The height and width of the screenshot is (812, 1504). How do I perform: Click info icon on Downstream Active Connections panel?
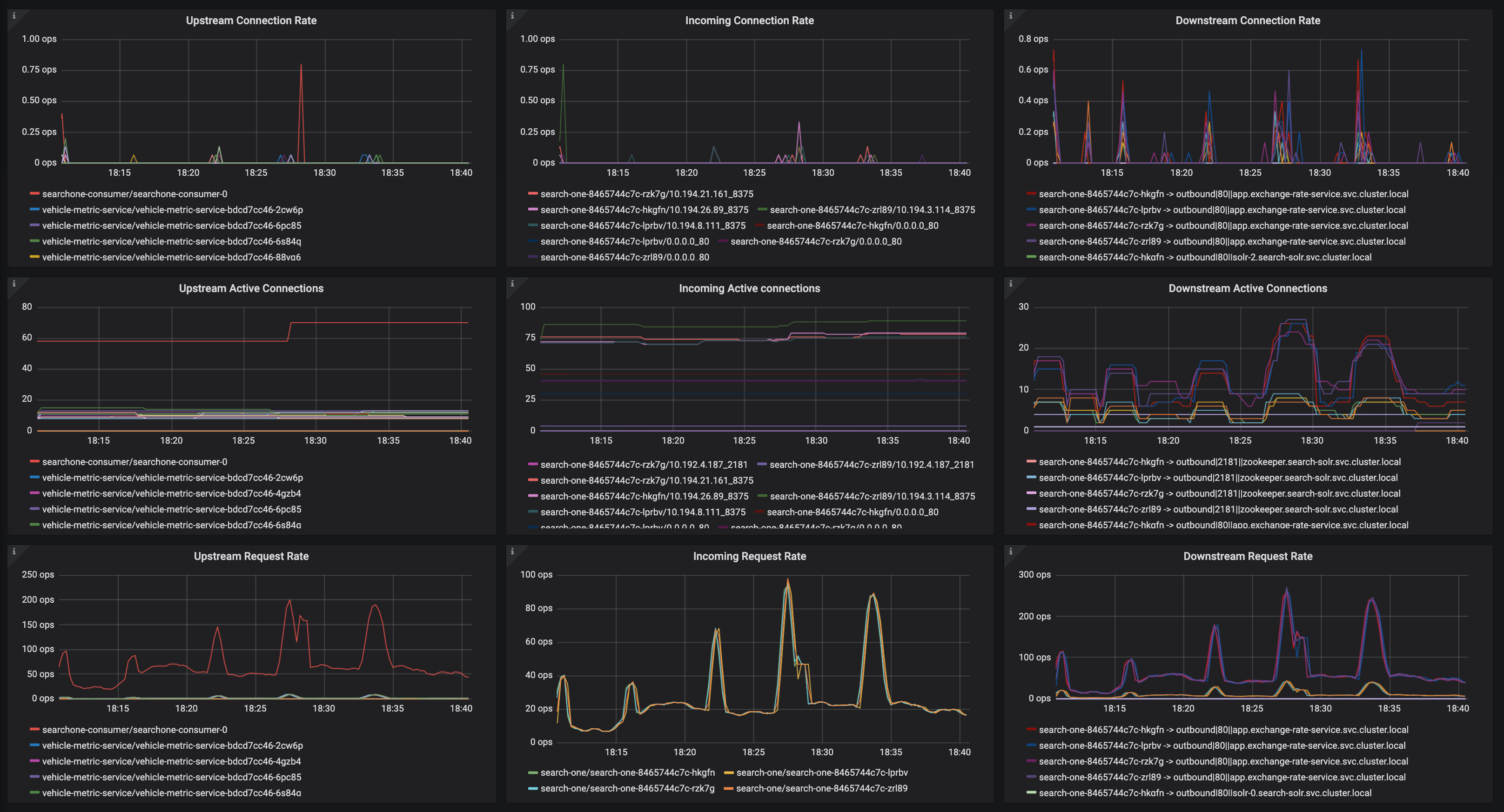pyautogui.click(x=1010, y=284)
